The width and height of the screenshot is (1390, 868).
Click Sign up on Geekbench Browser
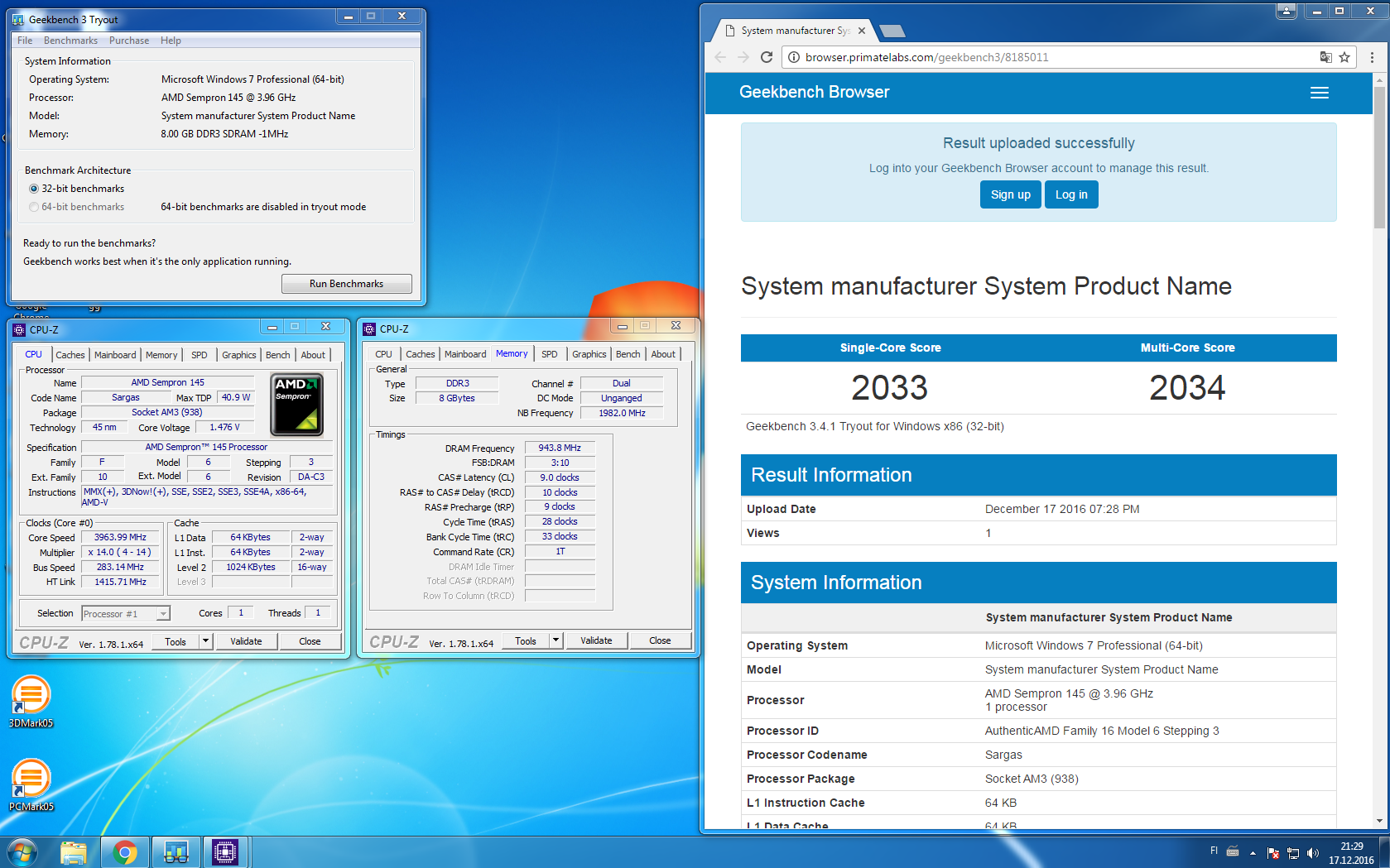(1011, 194)
